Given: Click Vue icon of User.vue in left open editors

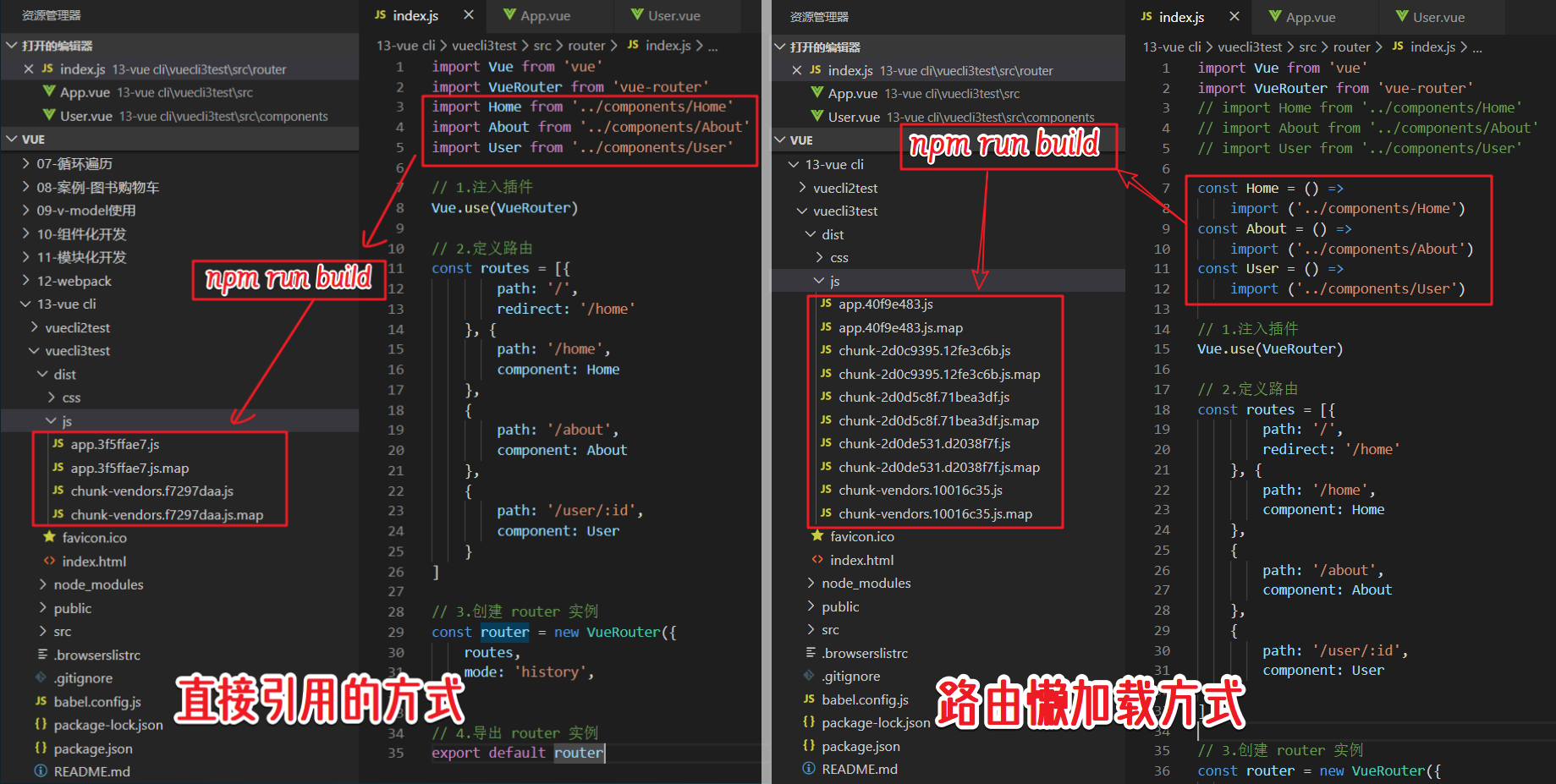Looking at the screenshot, I should [x=49, y=116].
